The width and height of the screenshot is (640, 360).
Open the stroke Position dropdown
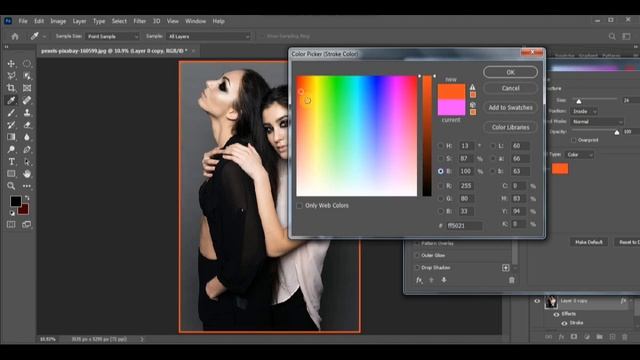(x=584, y=111)
